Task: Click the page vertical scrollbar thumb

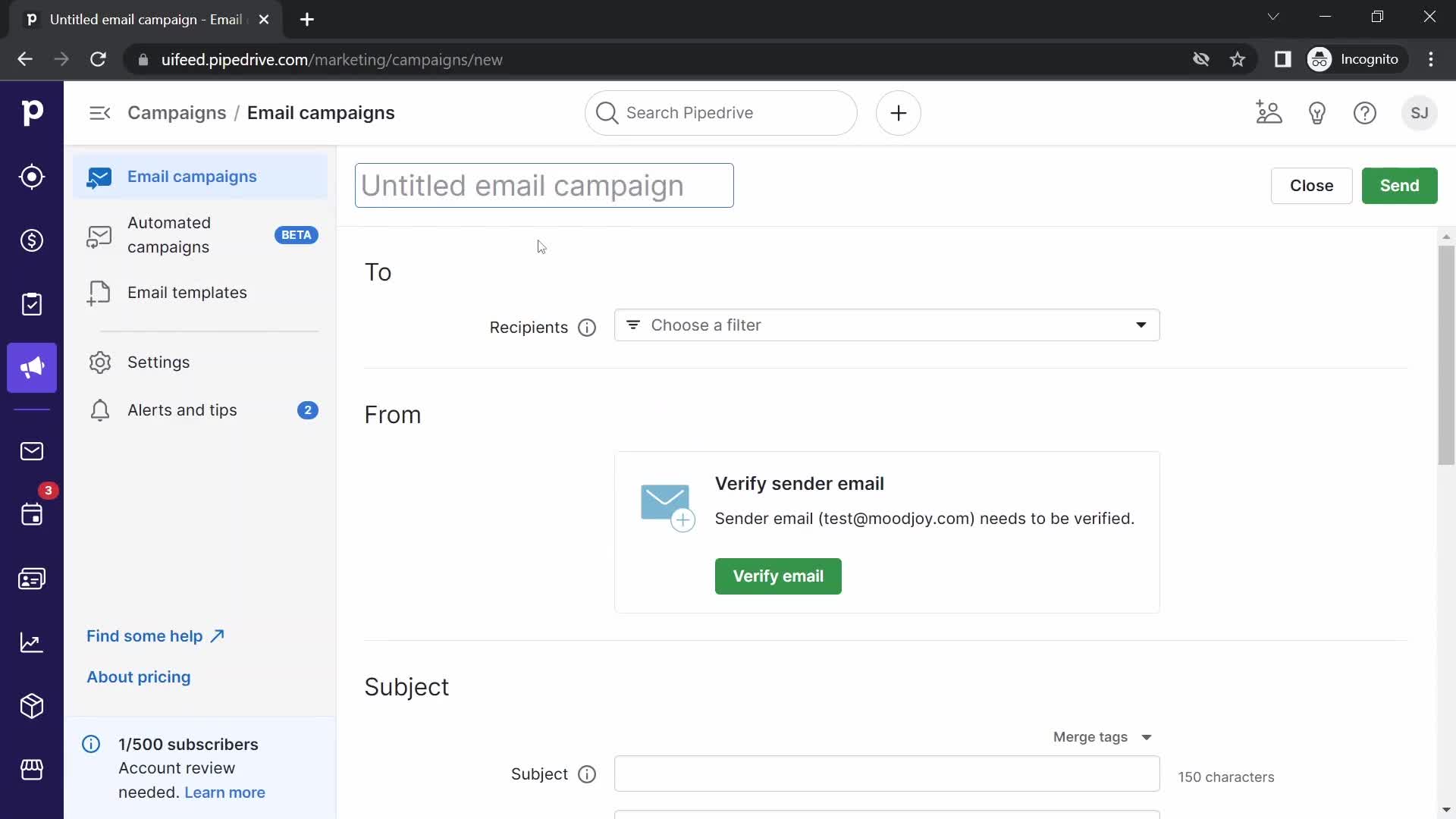Action: (x=1446, y=355)
